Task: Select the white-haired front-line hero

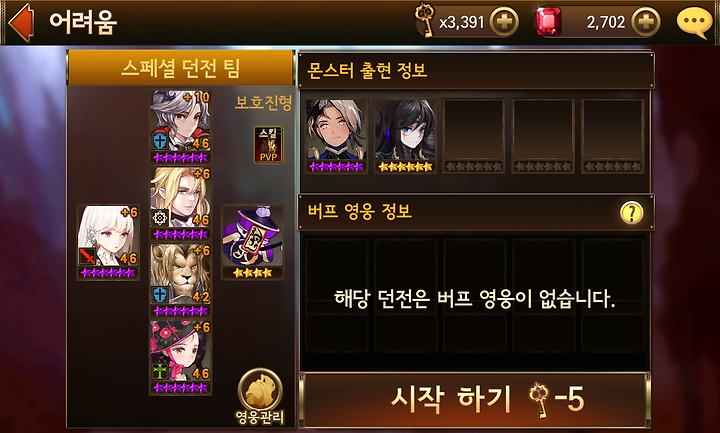Action: click(x=108, y=242)
